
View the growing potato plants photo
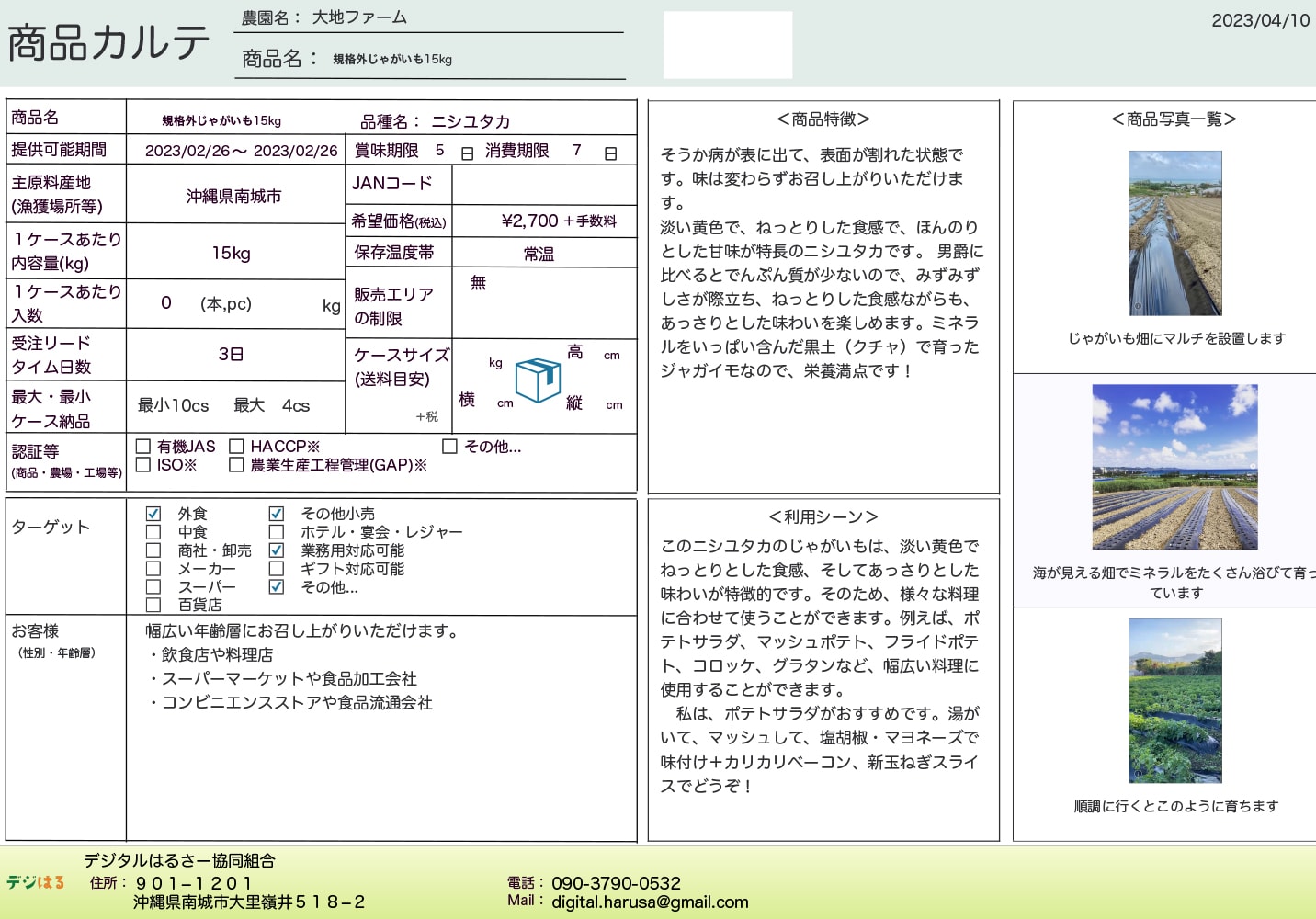(x=1174, y=700)
